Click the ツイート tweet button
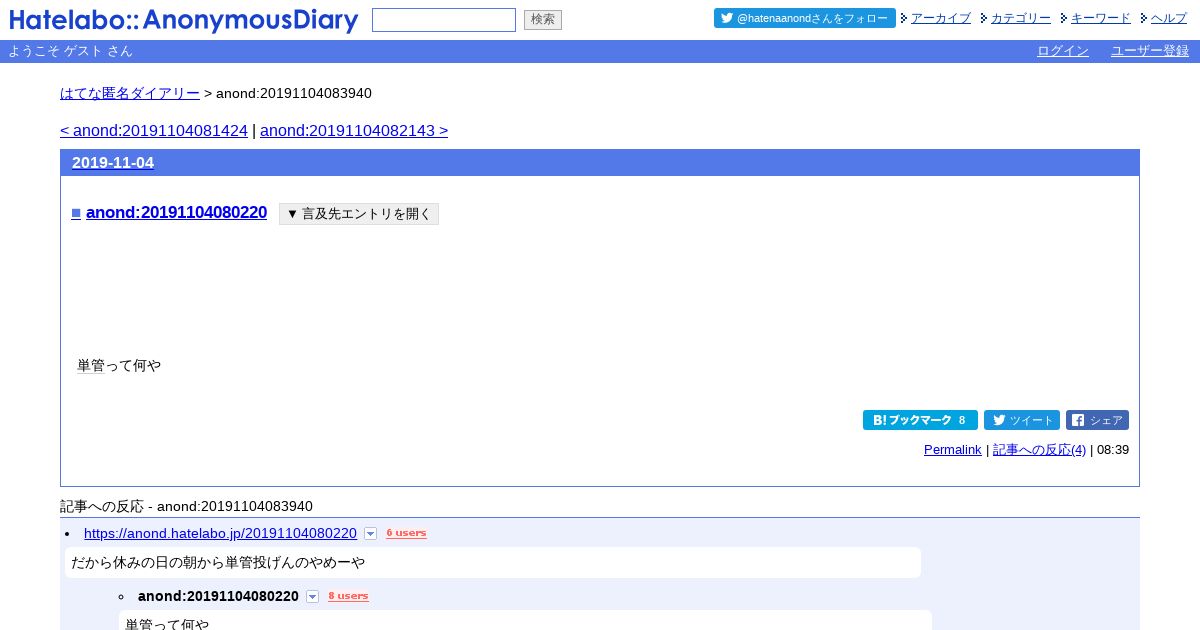Screen dimensions: 1200x630 (1022, 420)
